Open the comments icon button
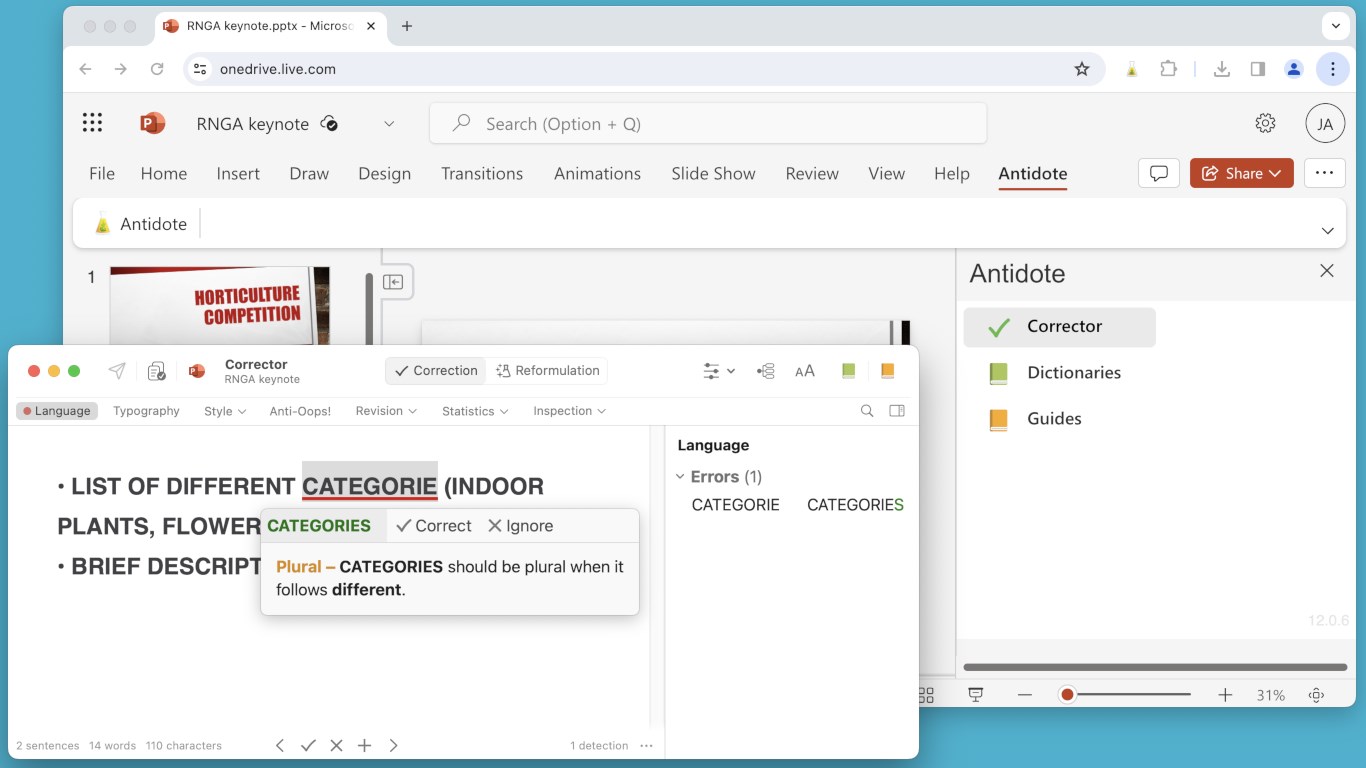 click(x=1159, y=173)
